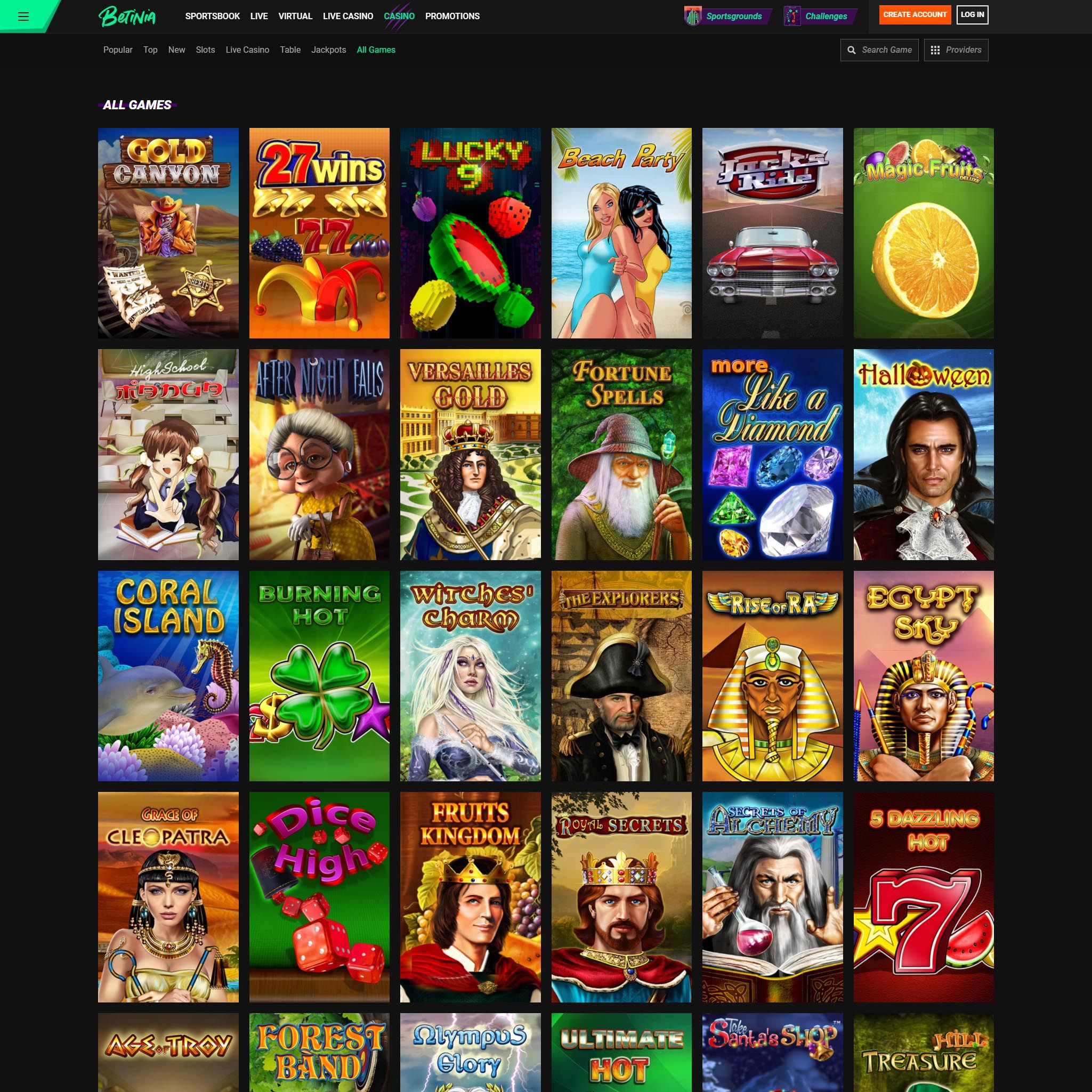Scroll down to view more games

(x=546, y=1080)
